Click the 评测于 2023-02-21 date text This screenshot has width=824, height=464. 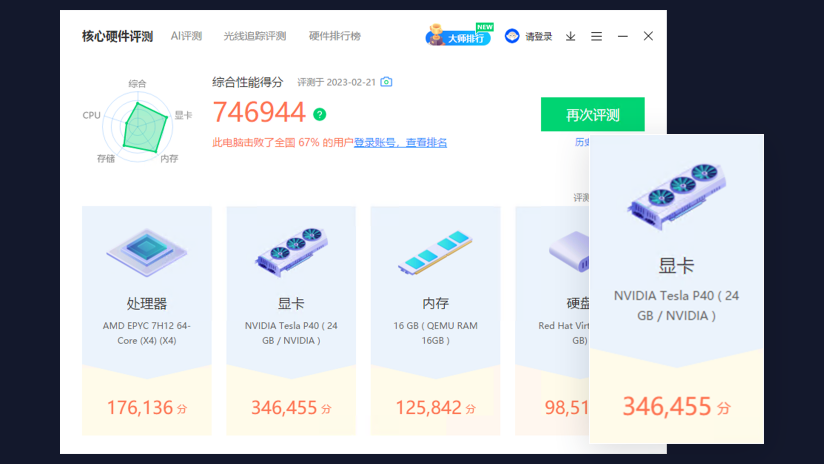coord(337,82)
